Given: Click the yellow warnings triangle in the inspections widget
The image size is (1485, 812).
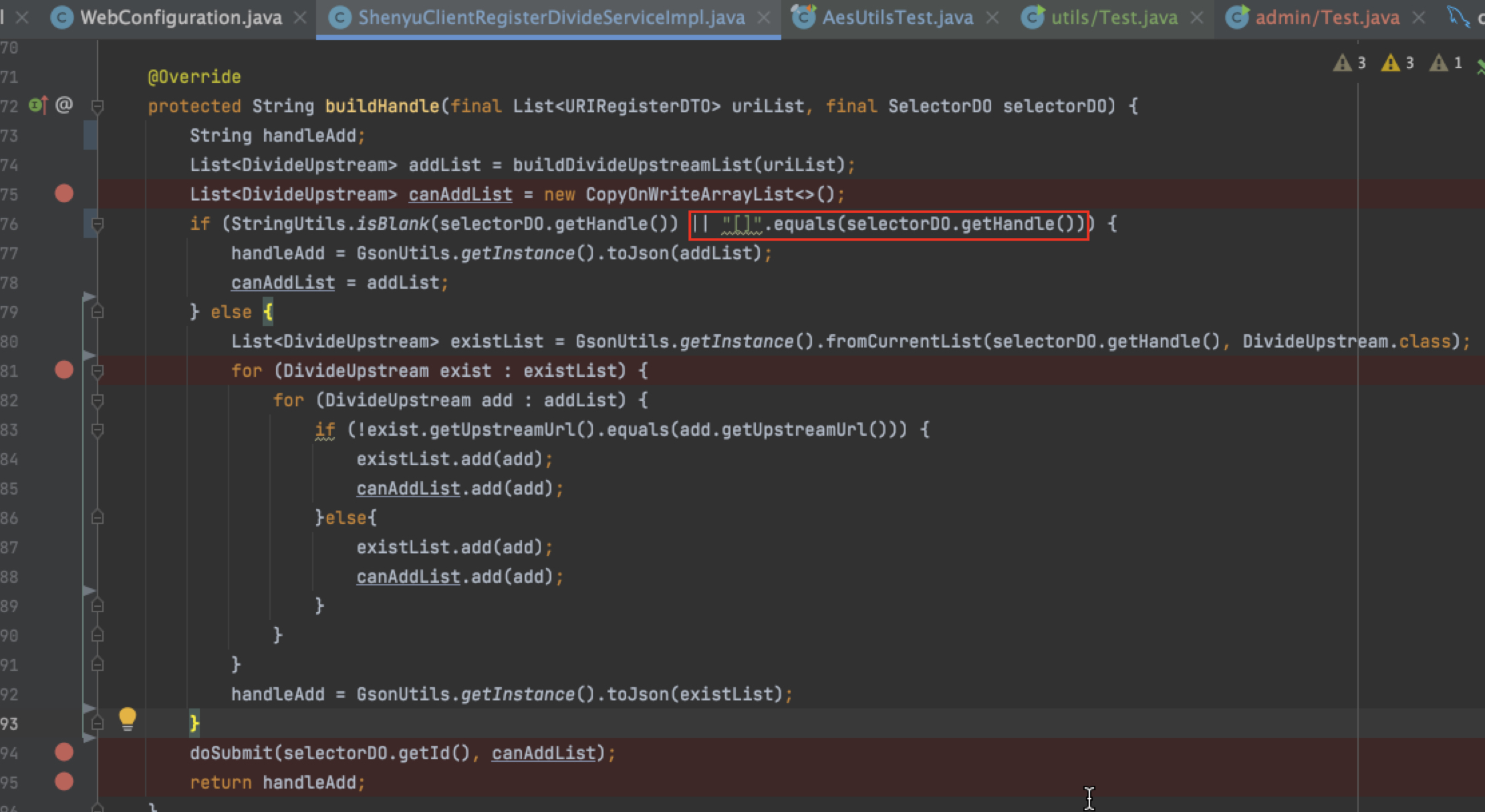Looking at the screenshot, I should tap(1391, 63).
